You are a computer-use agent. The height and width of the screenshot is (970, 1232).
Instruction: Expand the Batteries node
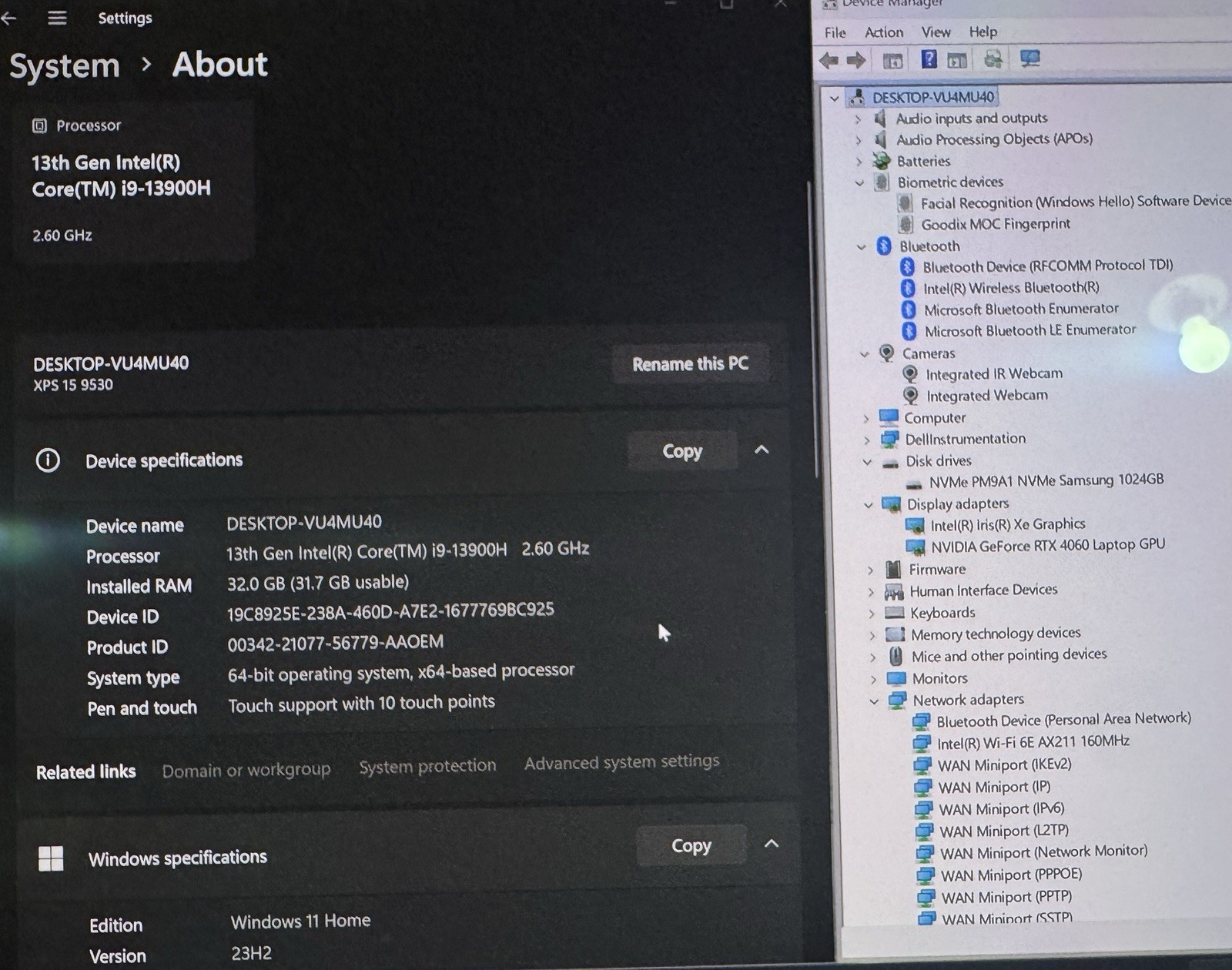point(859,162)
